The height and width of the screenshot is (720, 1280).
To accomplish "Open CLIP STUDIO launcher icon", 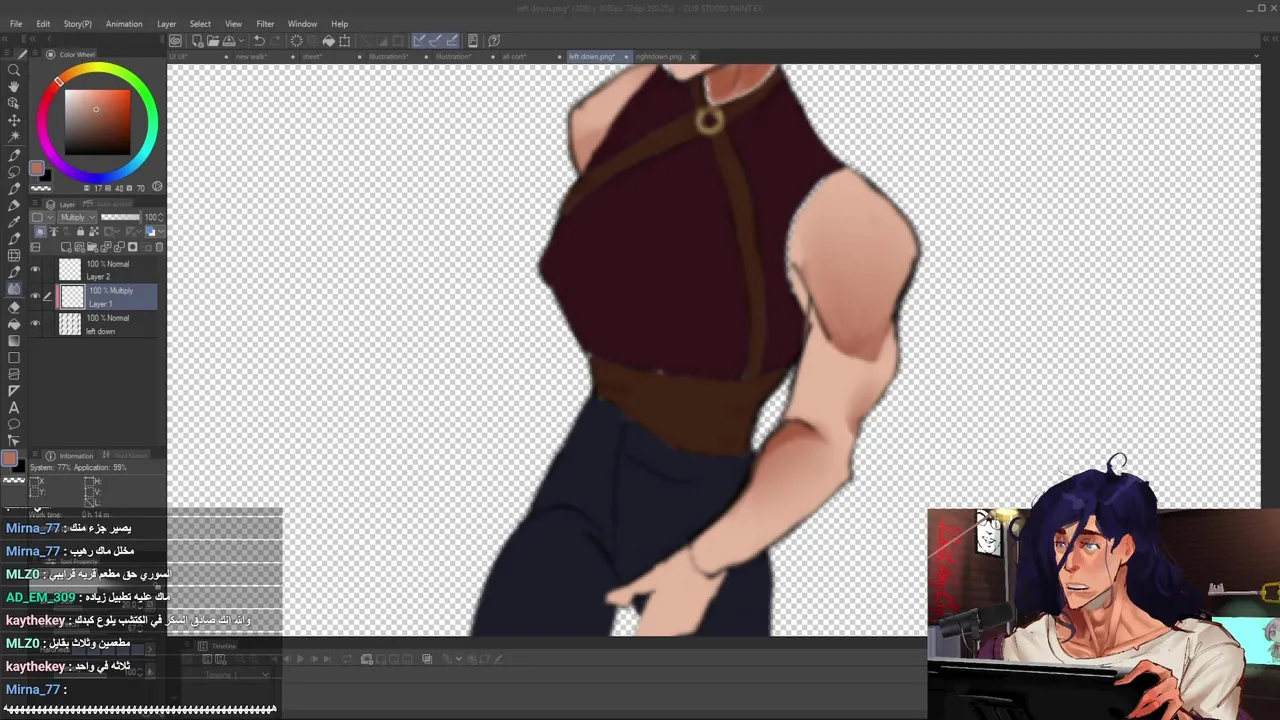I will point(175,41).
